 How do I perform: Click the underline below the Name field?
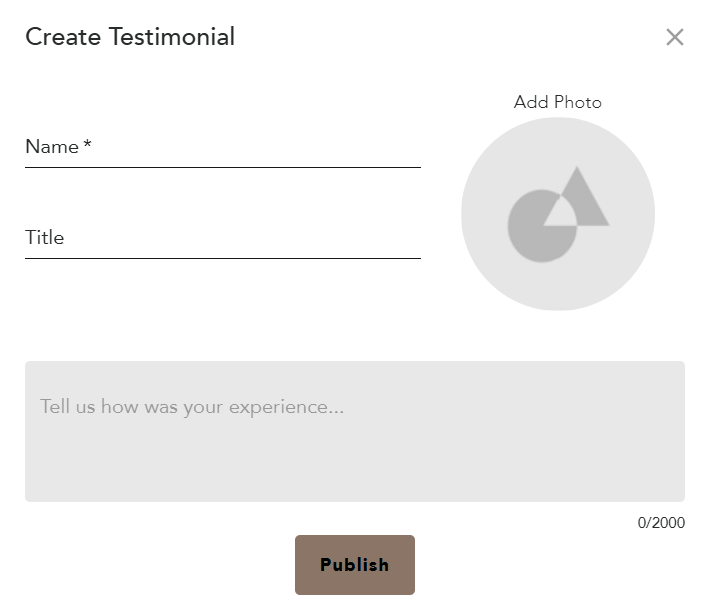(x=222, y=167)
